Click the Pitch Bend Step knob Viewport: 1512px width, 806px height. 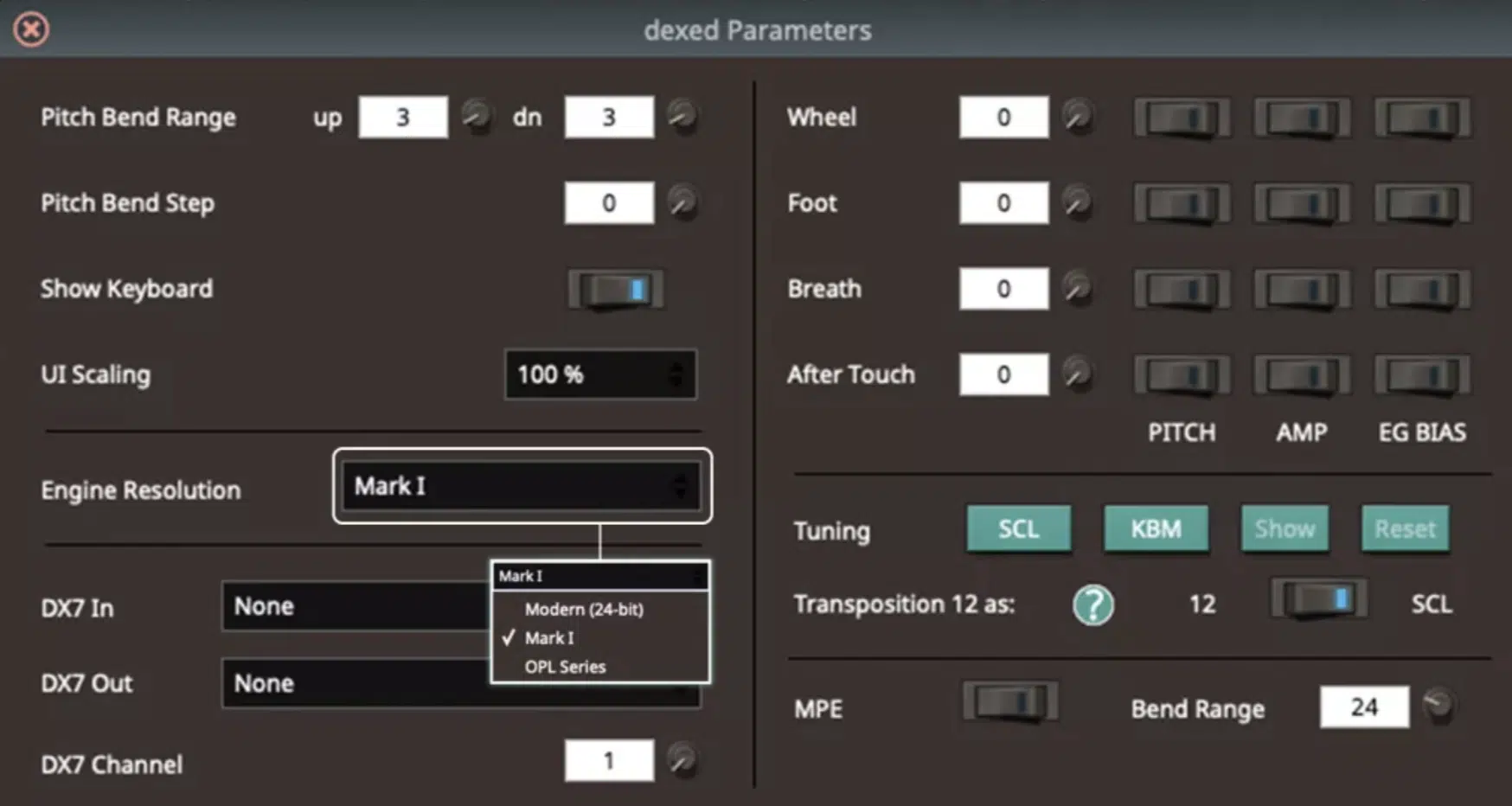(682, 202)
